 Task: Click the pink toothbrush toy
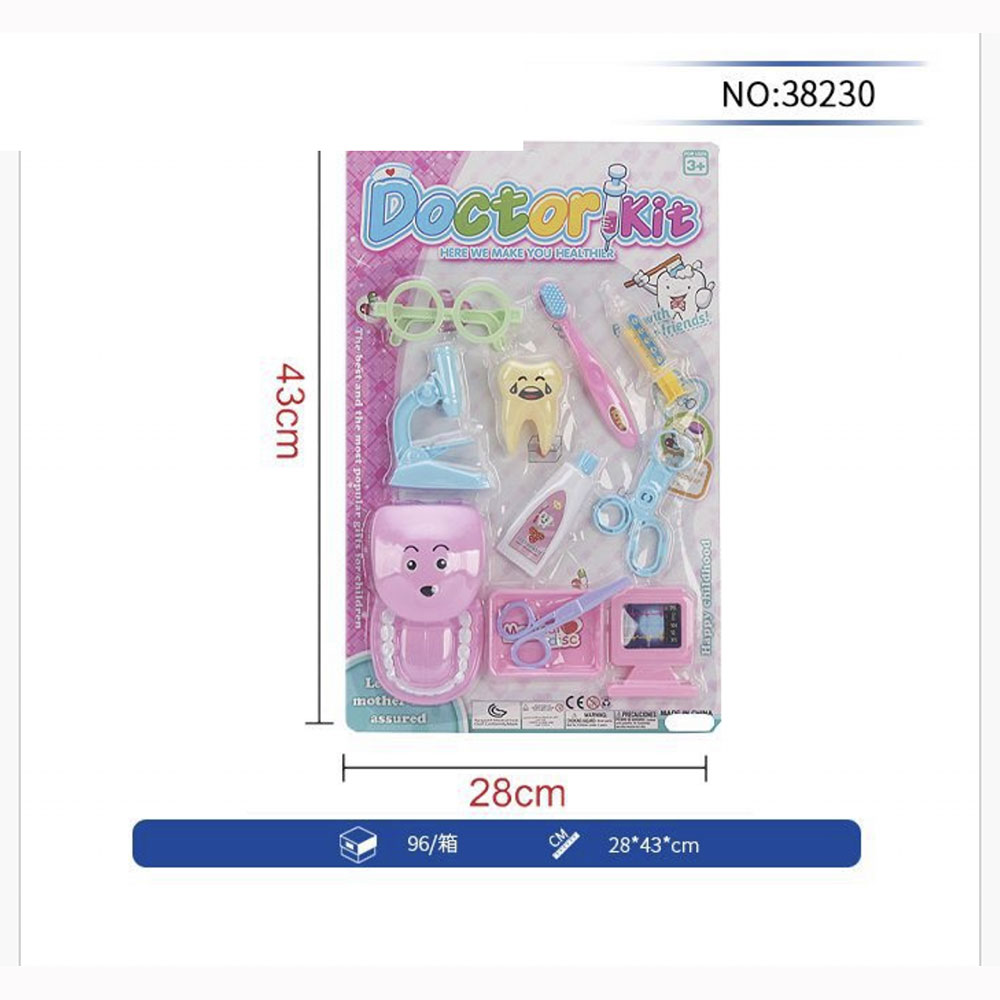[x=587, y=362]
